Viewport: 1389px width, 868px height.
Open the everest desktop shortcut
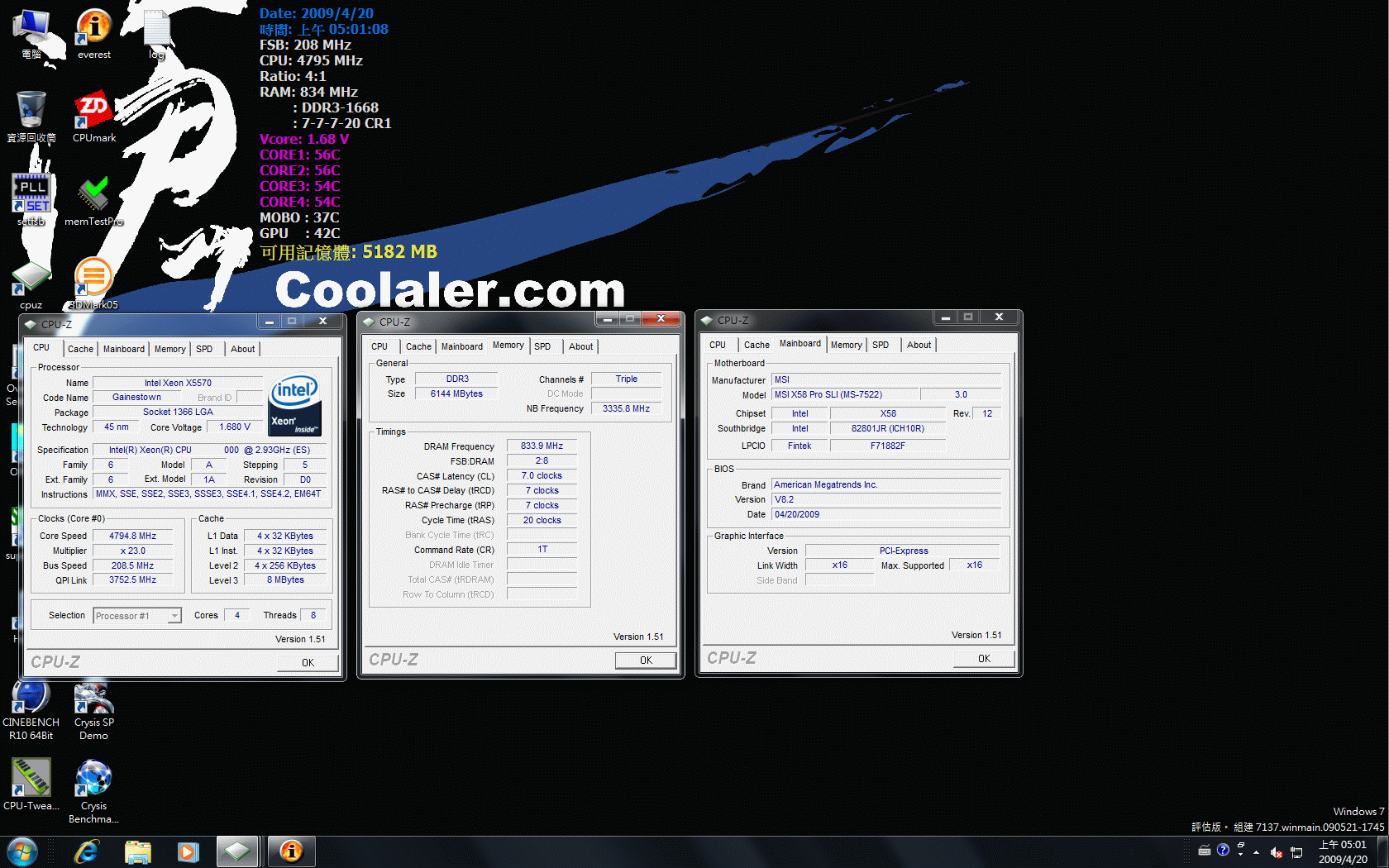(93, 33)
